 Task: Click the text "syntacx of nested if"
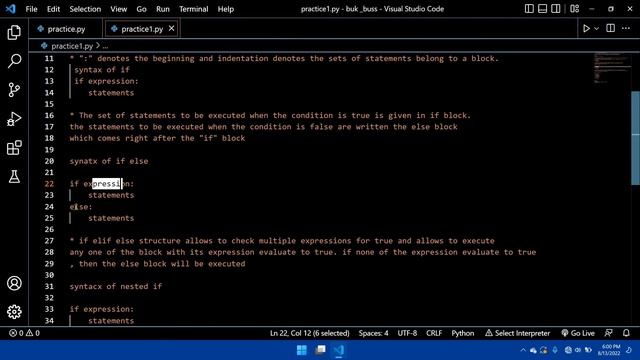pos(116,286)
